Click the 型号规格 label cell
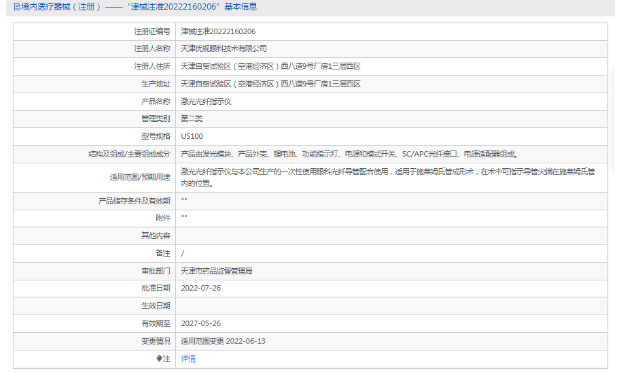 pos(95,136)
